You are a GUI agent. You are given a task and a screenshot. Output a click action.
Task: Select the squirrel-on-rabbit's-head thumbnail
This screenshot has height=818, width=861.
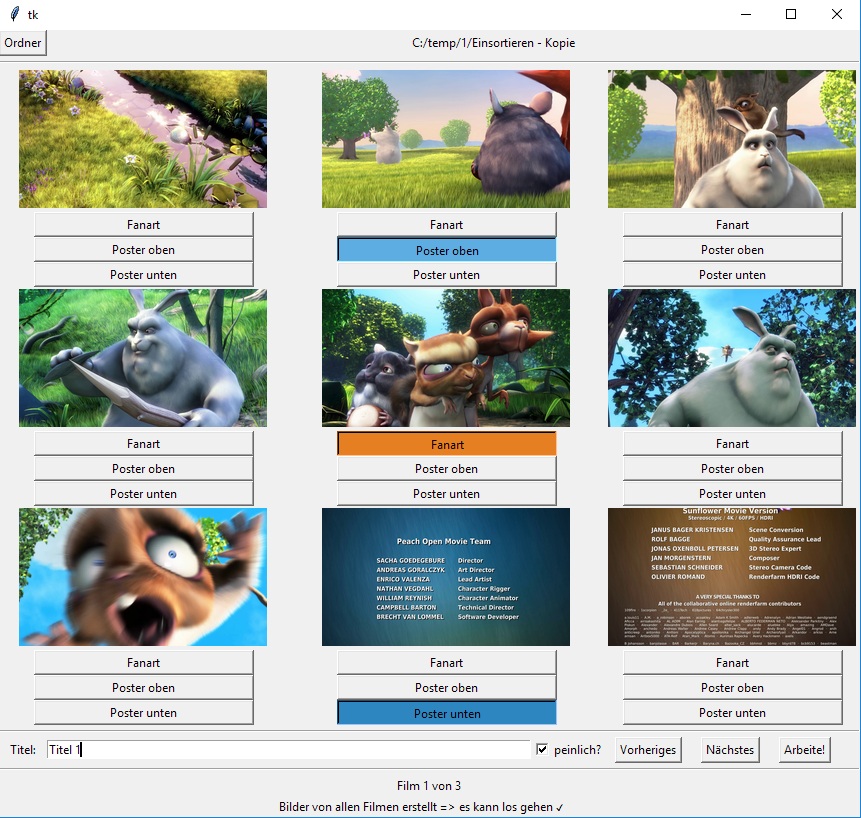732,139
